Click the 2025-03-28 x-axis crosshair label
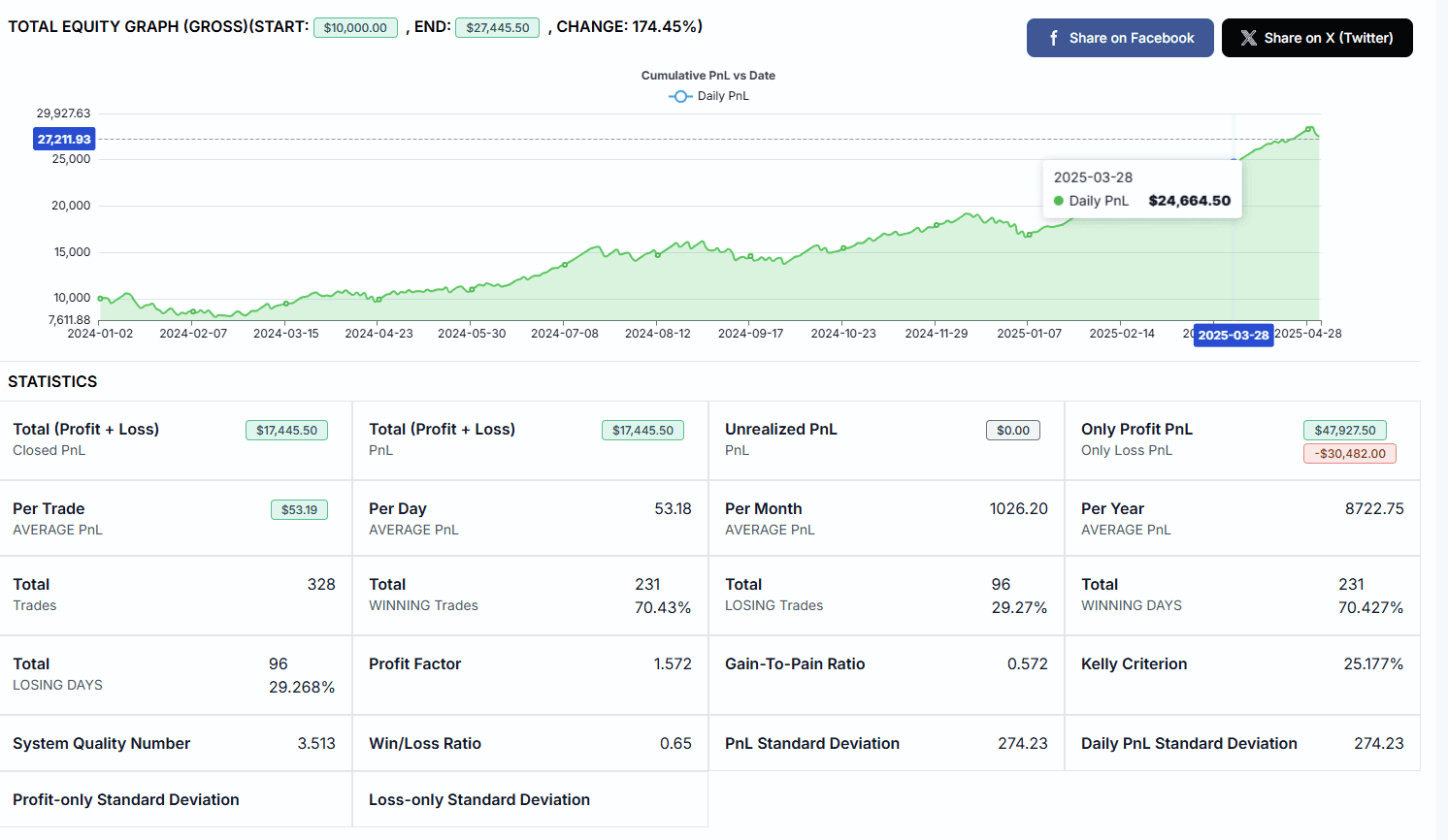This screenshot has height=840, width=1448. coord(1234,336)
